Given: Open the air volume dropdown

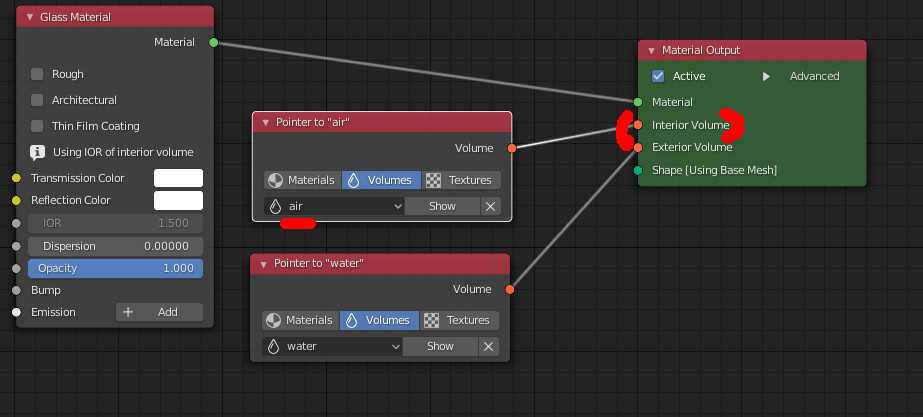Looking at the screenshot, I should click(x=334, y=206).
